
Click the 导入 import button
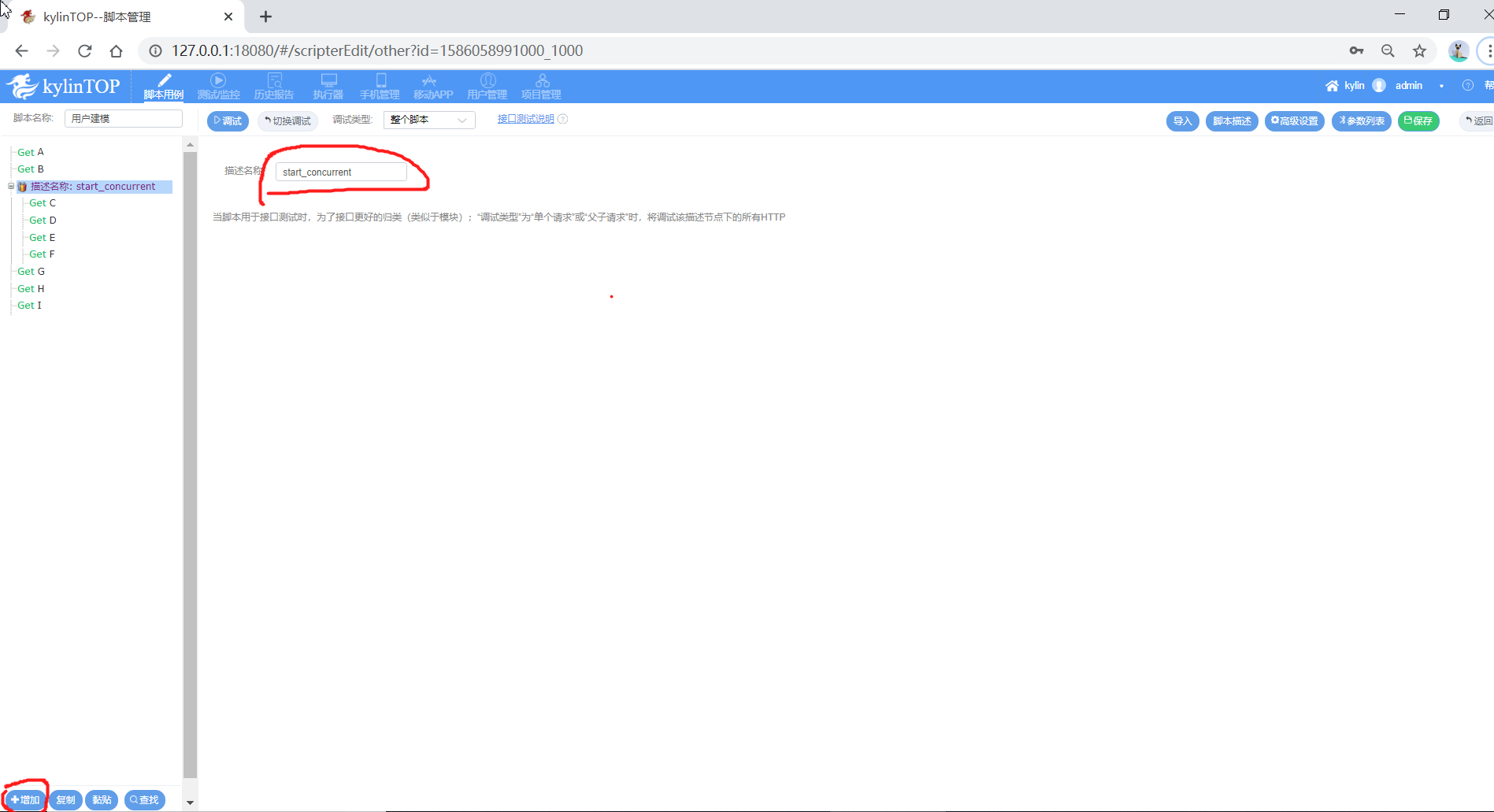(1182, 121)
